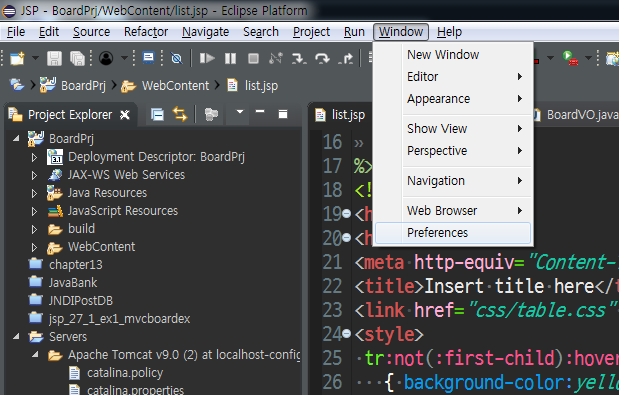Open dropdown next to user profile icon

(x=124, y=58)
